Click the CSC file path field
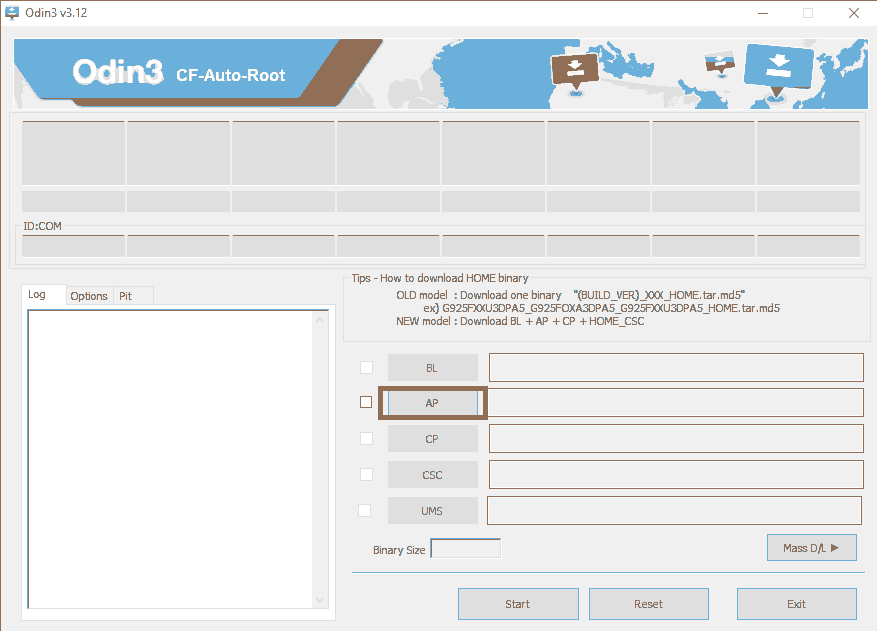 tap(676, 475)
